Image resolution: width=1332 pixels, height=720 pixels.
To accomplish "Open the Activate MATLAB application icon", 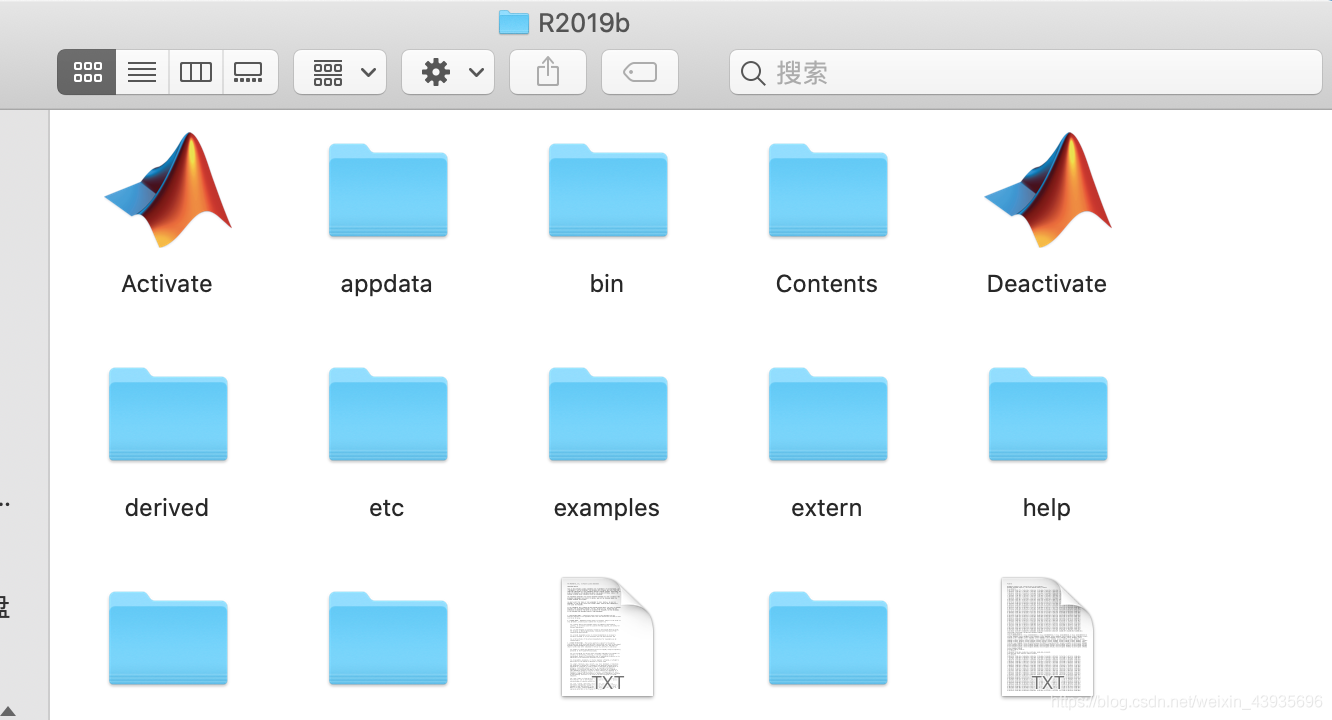I will pos(167,190).
